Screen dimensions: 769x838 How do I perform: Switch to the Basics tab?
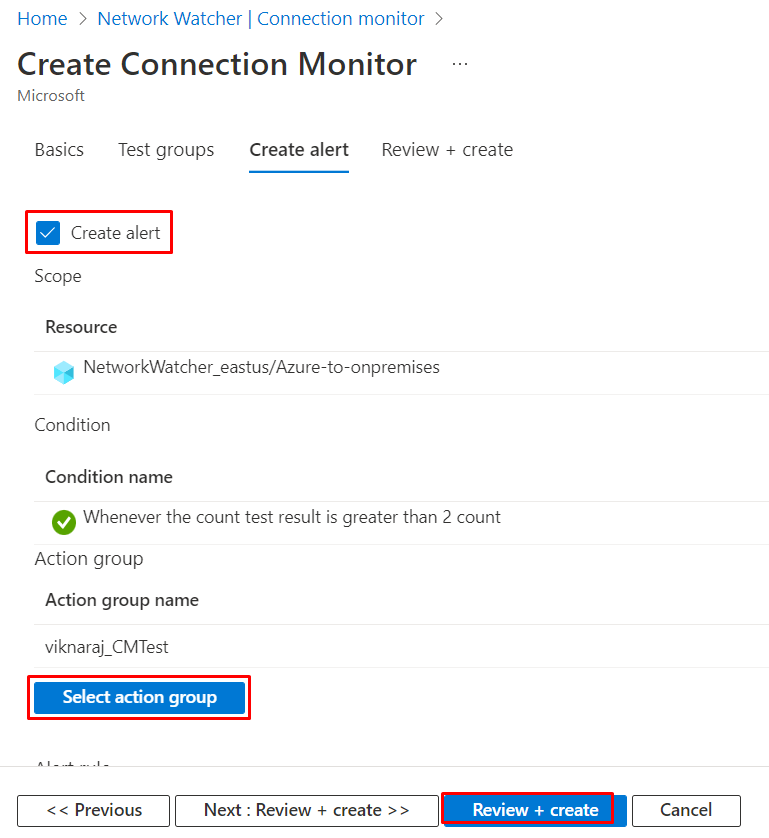(x=58, y=150)
